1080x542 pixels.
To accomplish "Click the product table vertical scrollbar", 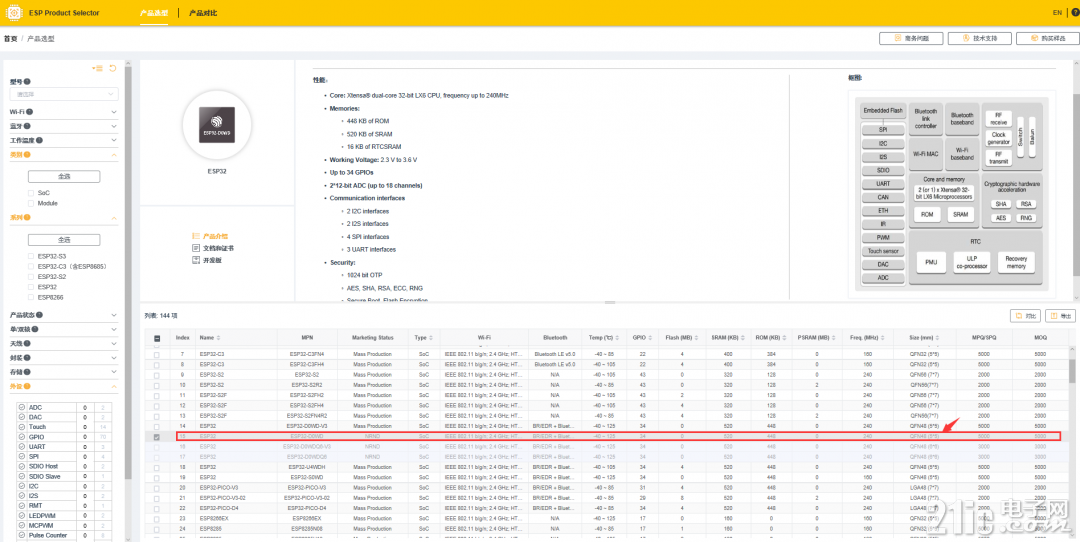I will [1071, 370].
